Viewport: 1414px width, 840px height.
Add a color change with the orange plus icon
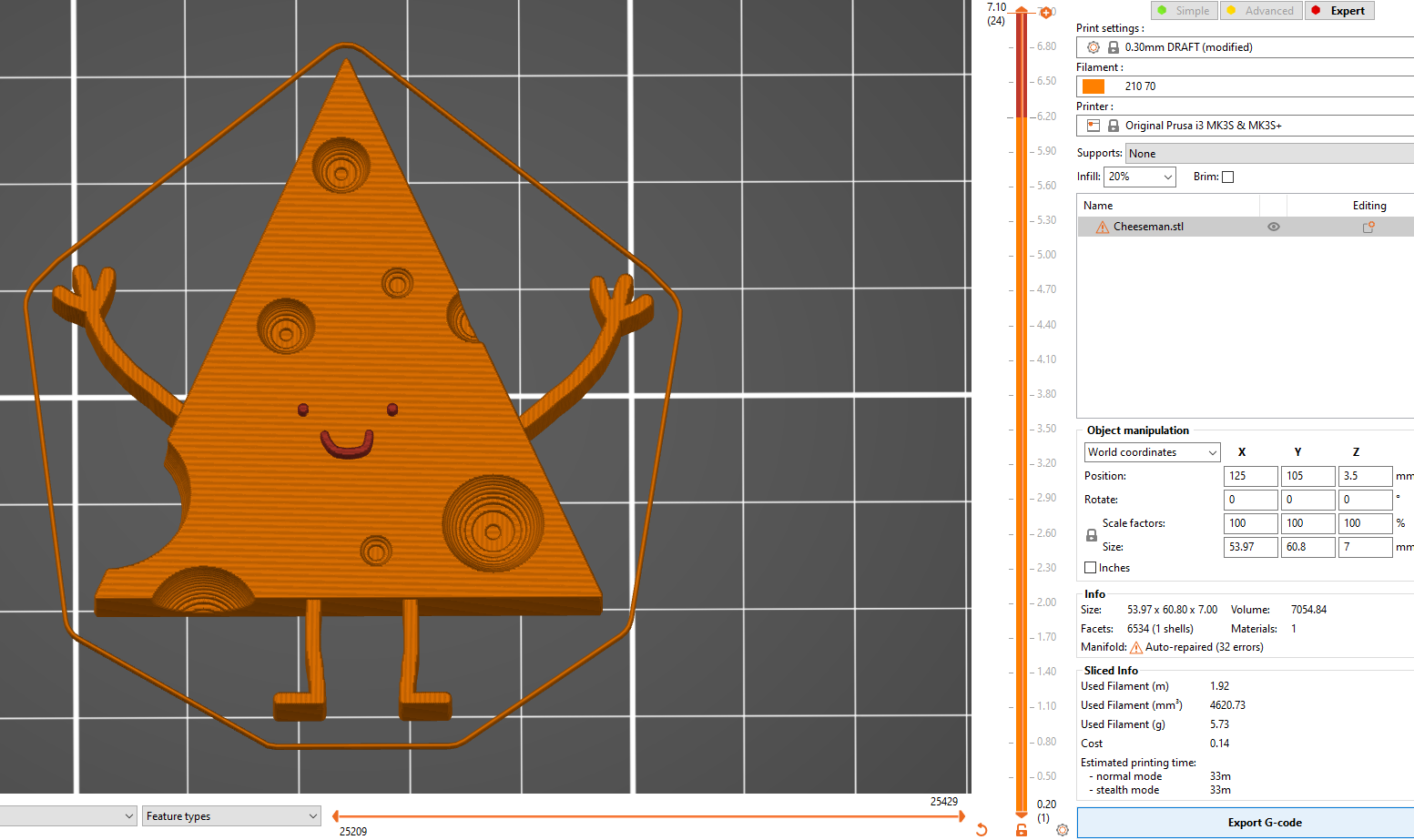pos(1046,12)
